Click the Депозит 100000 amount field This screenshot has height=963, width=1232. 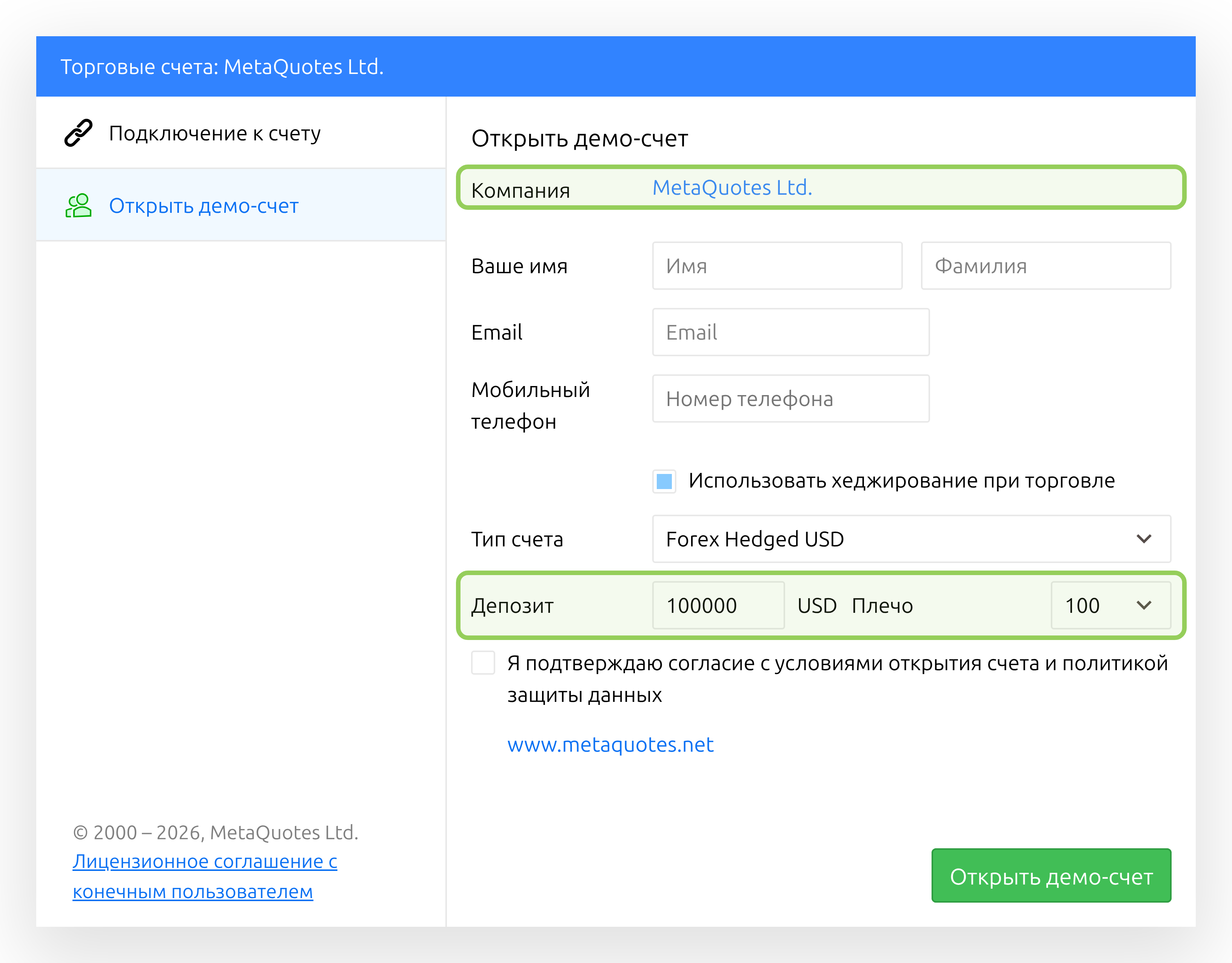click(718, 606)
